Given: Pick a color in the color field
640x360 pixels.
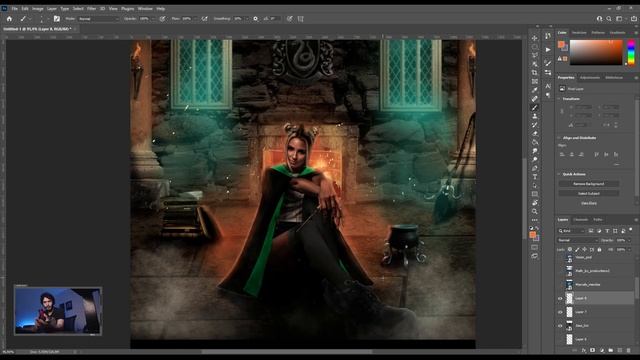Looking at the screenshot, I should click(x=596, y=52).
